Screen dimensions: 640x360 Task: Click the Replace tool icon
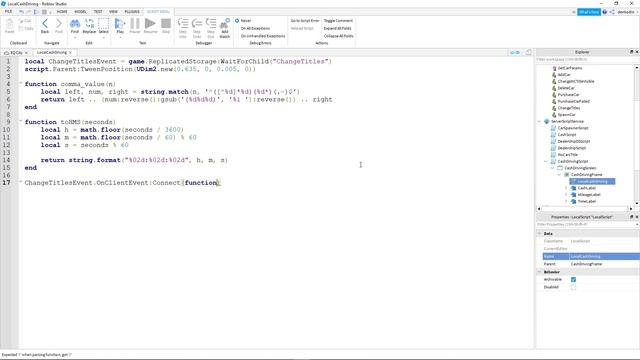pos(89,24)
